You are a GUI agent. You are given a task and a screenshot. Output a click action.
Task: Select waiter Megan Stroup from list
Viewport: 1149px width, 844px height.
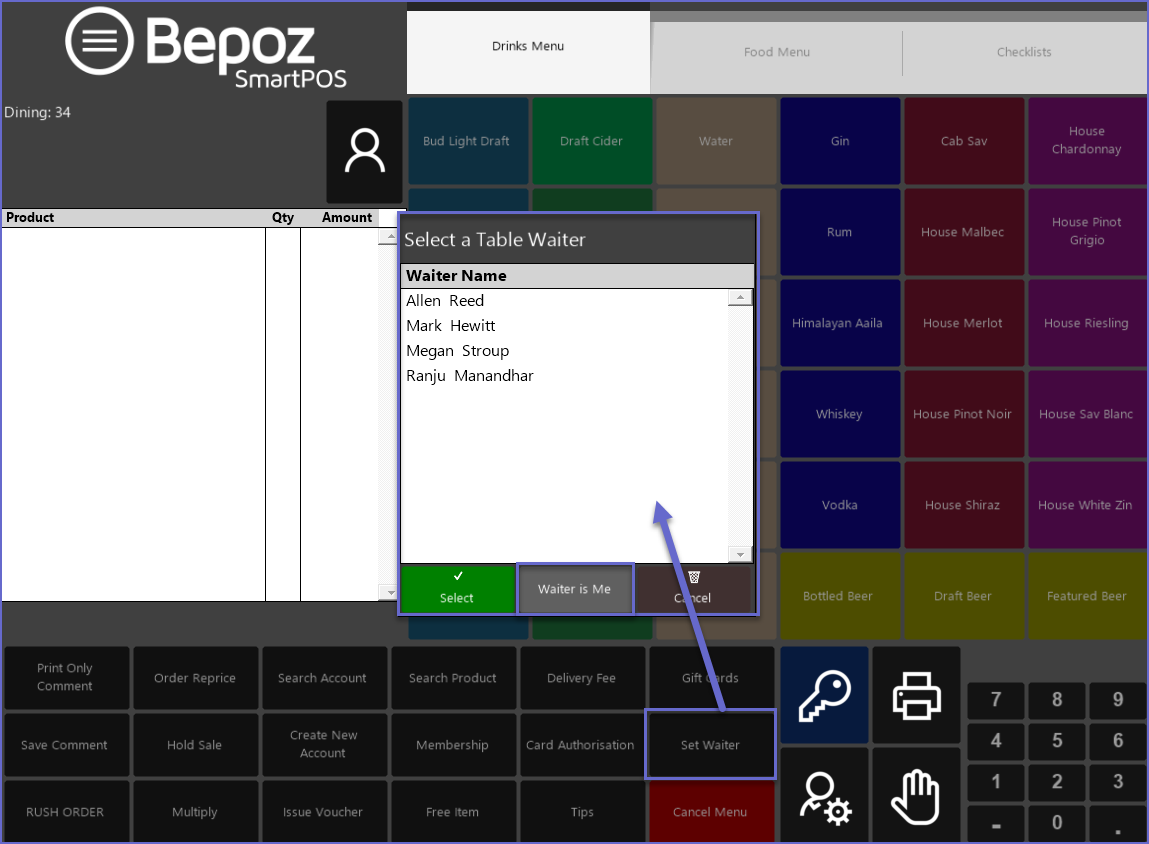point(458,351)
